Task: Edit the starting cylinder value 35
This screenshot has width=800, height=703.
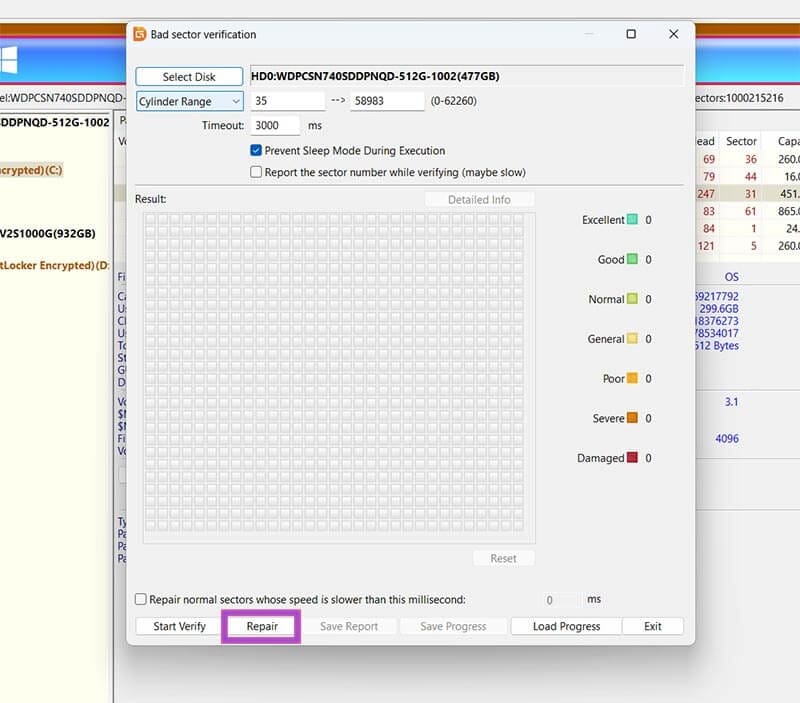Action: pos(290,101)
